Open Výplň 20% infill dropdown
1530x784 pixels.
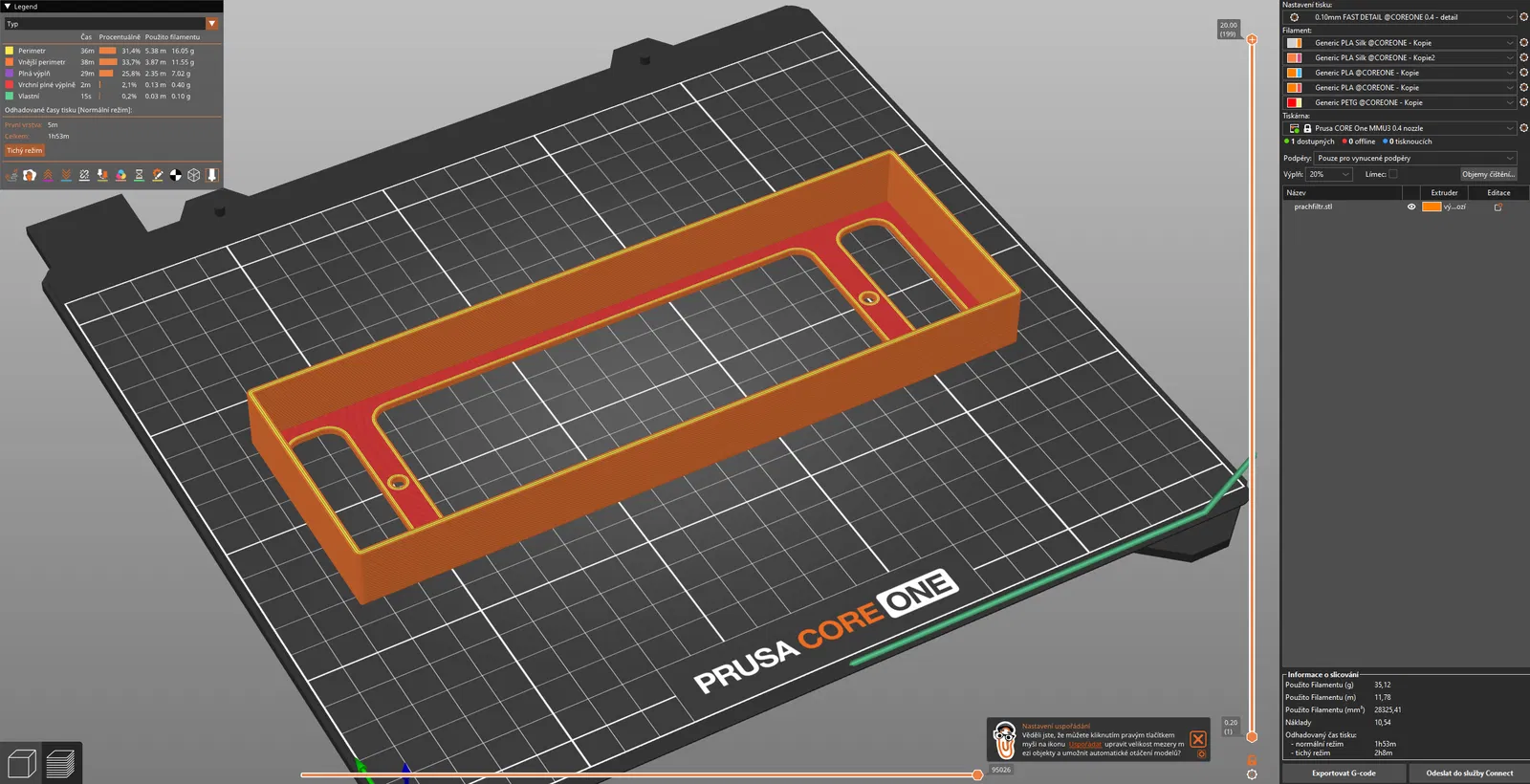click(1329, 174)
